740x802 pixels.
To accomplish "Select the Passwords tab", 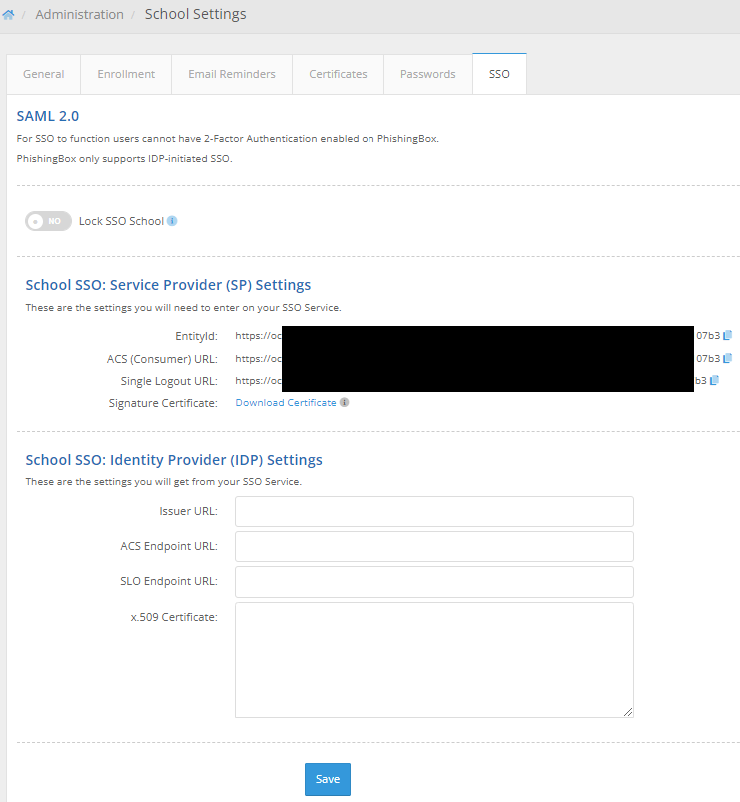I will point(428,74).
